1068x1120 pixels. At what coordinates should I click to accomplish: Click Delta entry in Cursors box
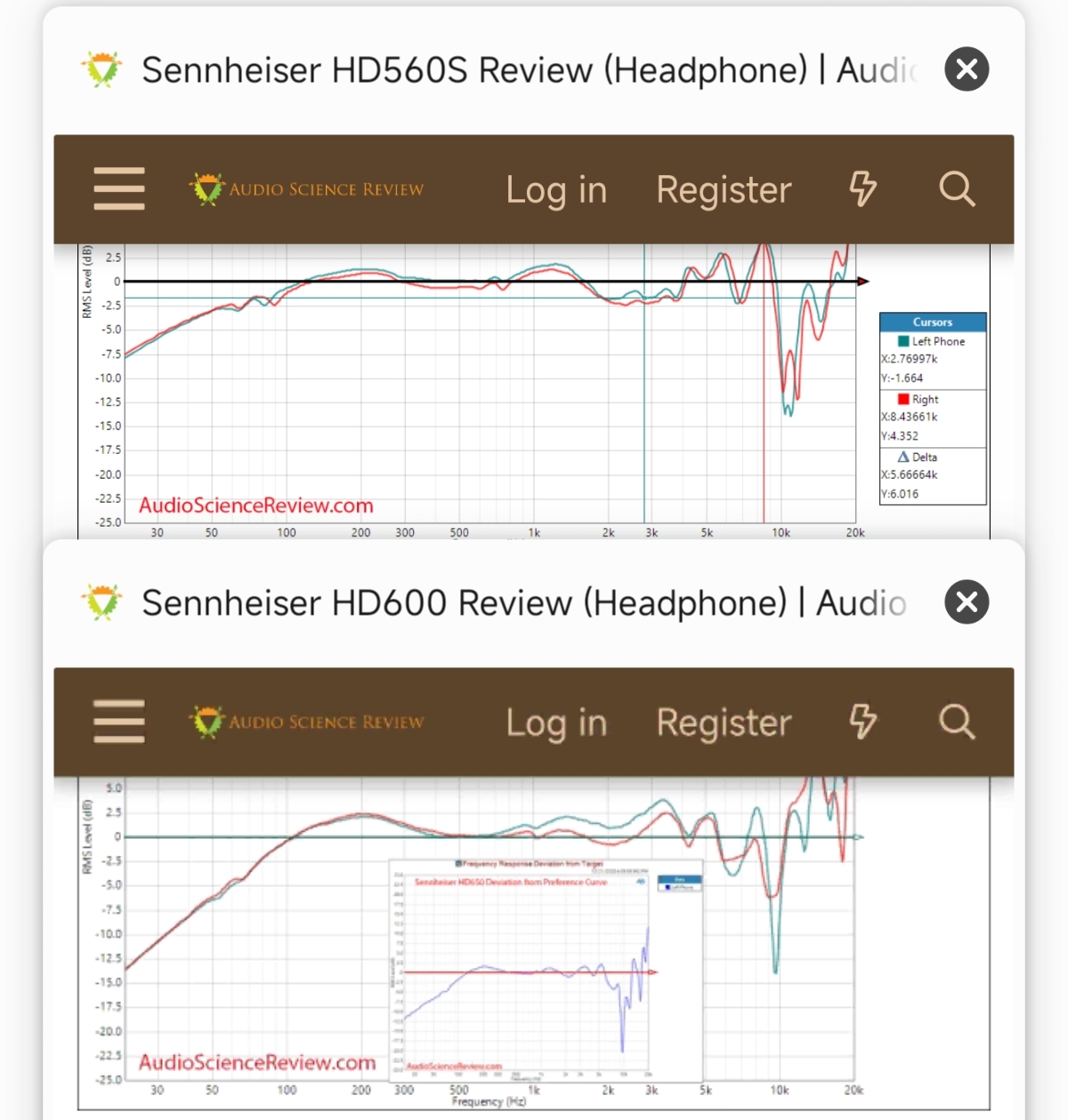pos(918,456)
